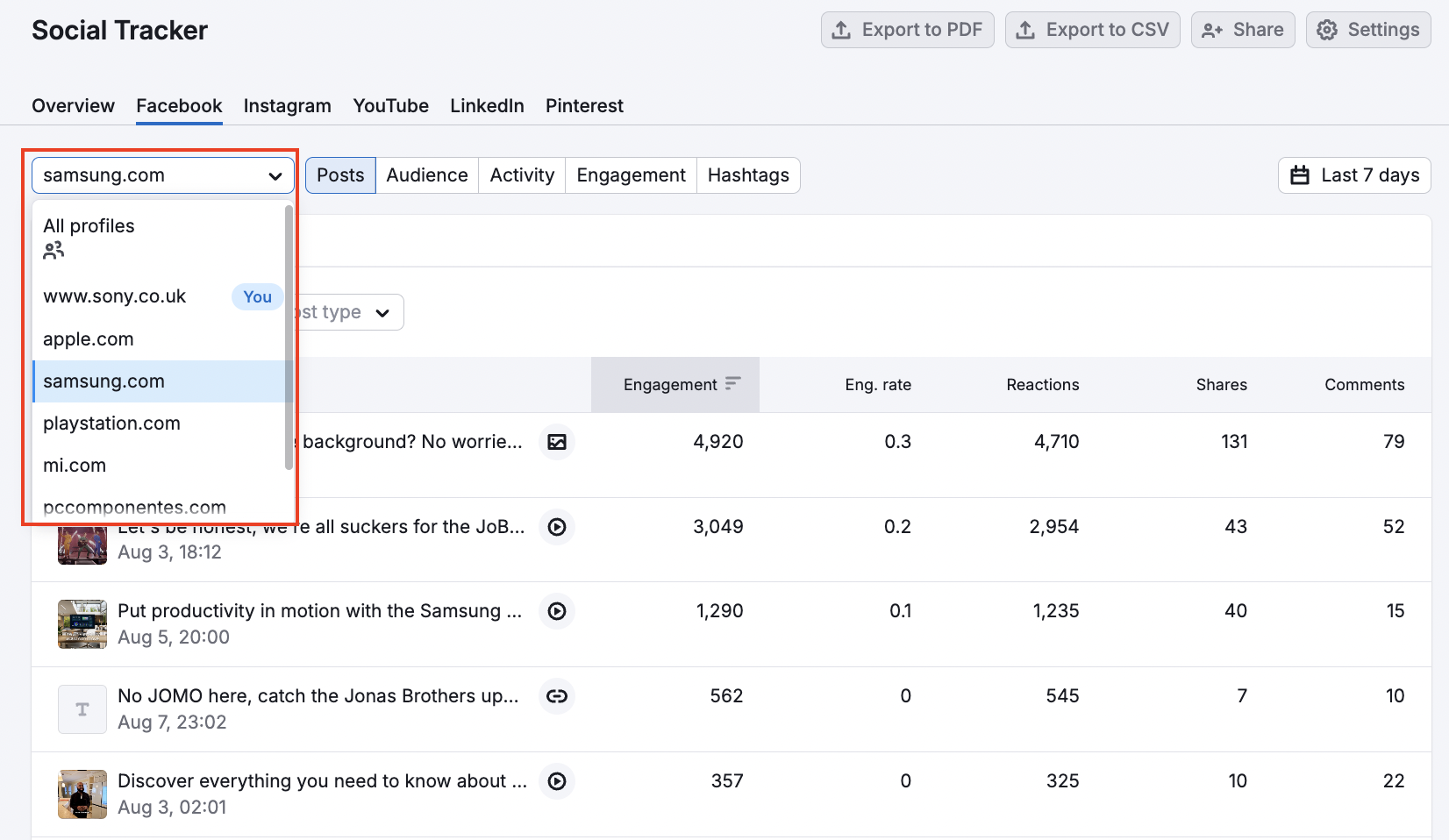The image size is (1449, 840).
Task: Click the video play icon on the Samsung productivity post
Action: [557, 611]
